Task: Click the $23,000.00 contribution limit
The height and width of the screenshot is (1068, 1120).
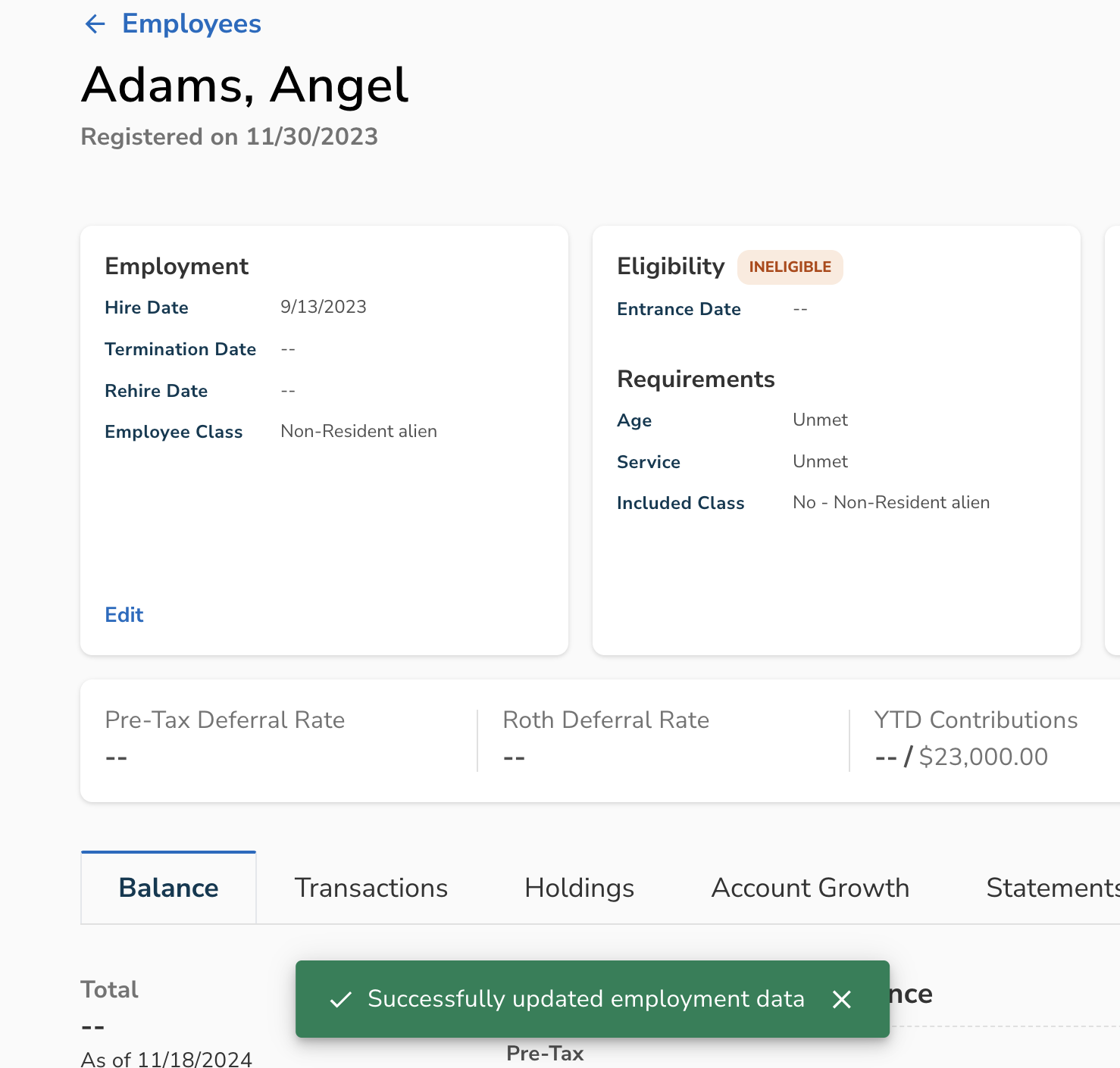Action: tap(983, 757)
